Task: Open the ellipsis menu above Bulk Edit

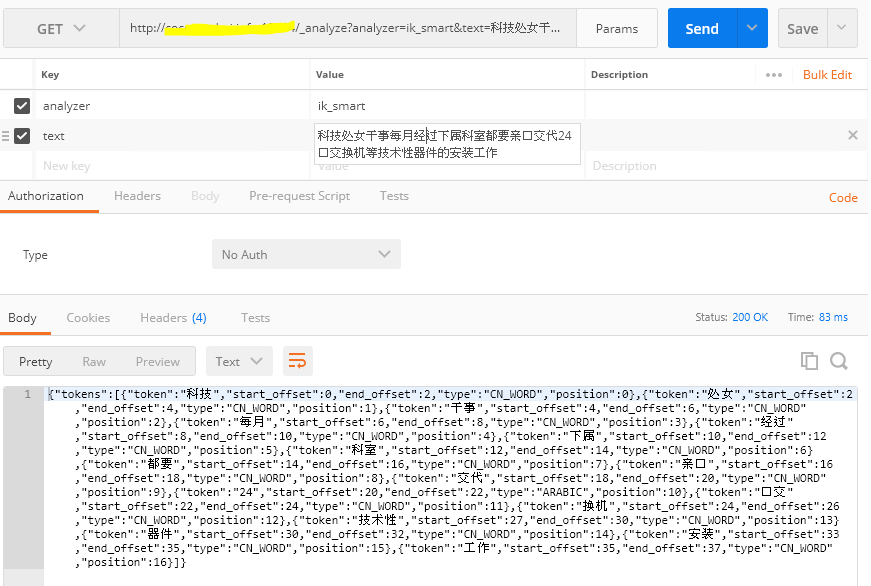Action: pos(774,74)
